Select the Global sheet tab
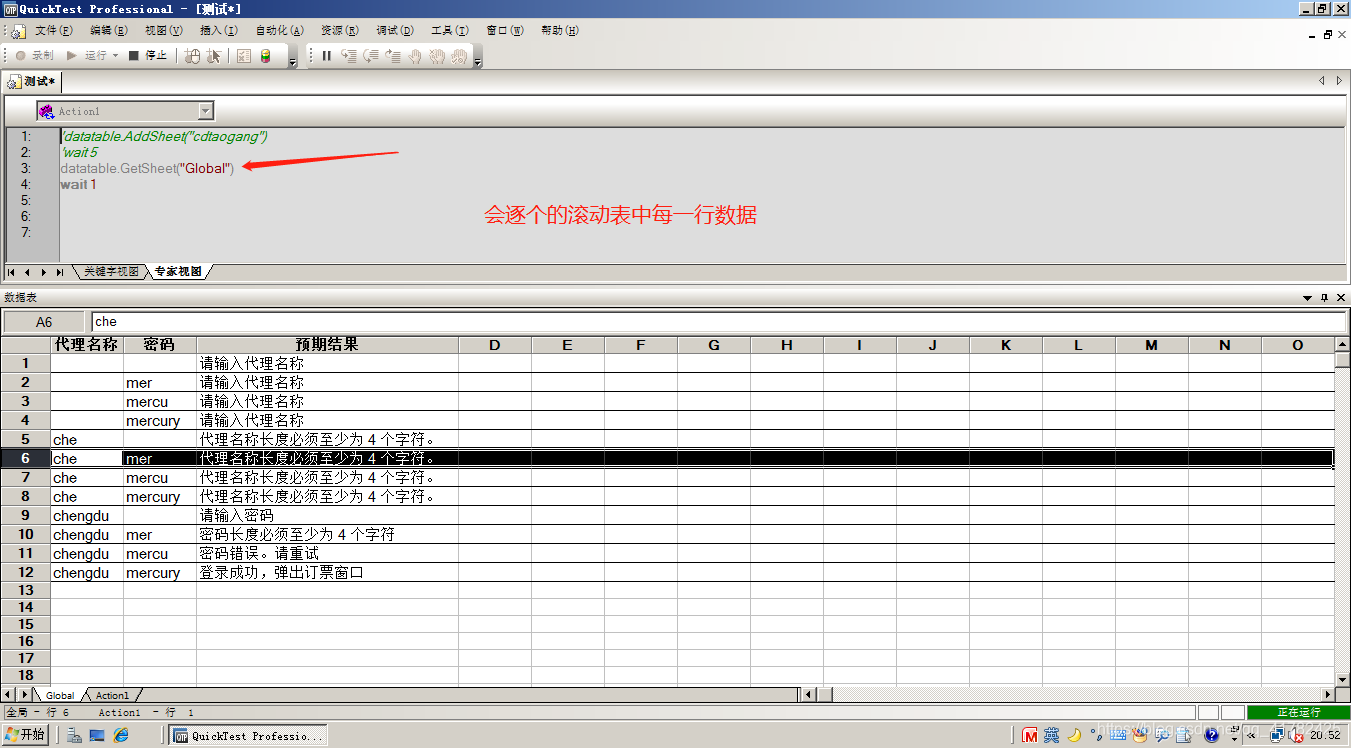Image resolution: width=1351 pixels, height=748 pixels. click(60, 695)
